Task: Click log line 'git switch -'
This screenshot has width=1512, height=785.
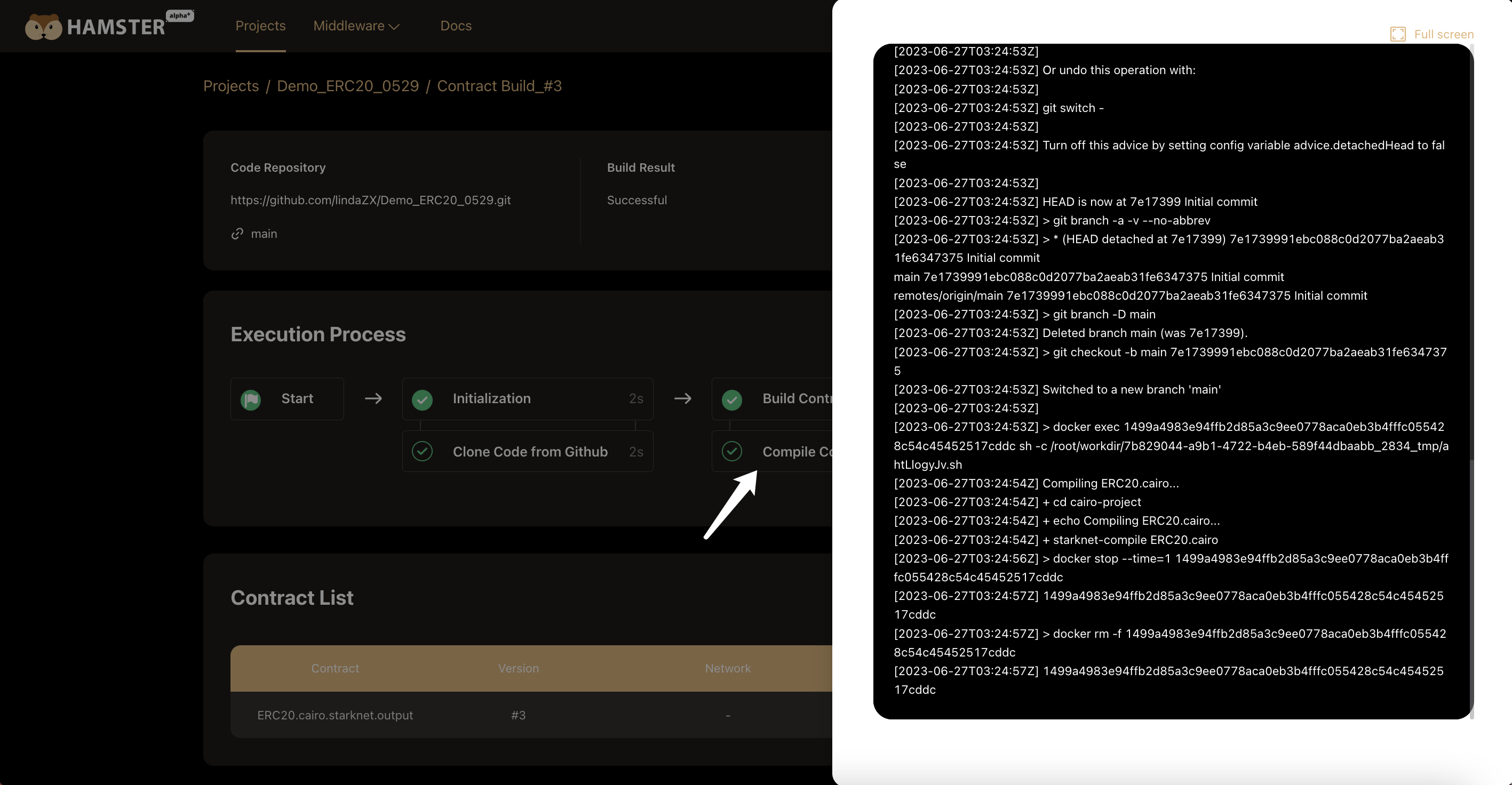Action: 998,108
